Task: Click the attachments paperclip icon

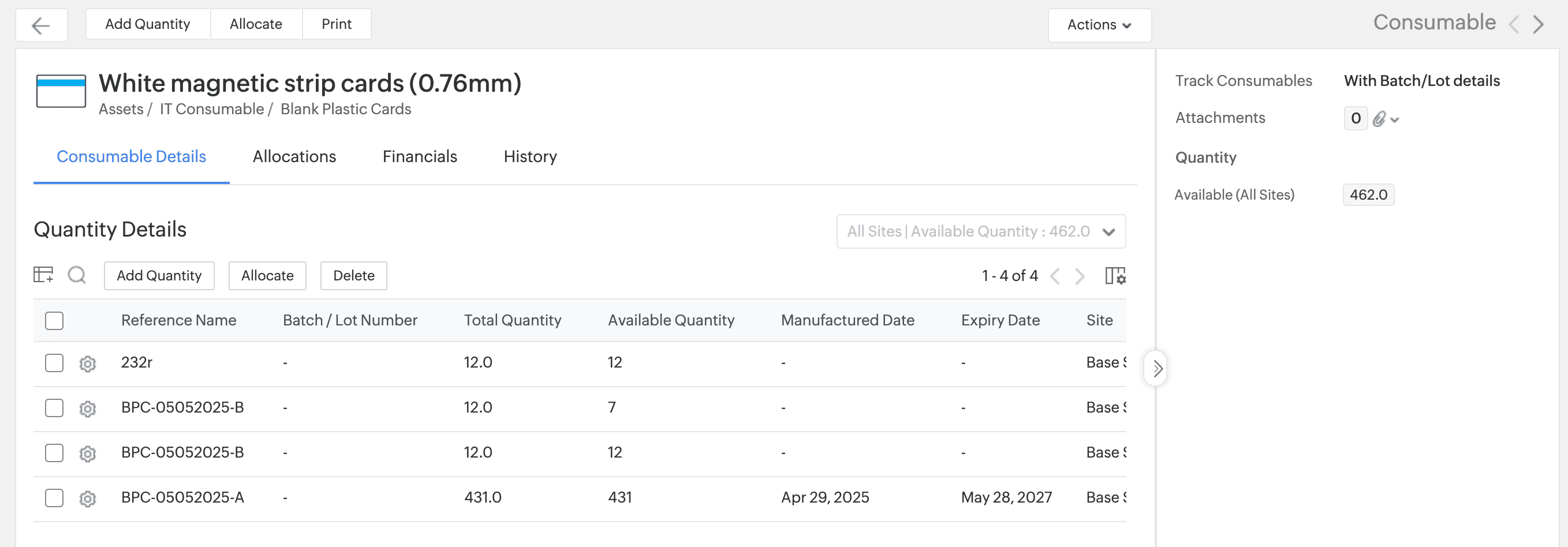Action: click(1379, 119)
